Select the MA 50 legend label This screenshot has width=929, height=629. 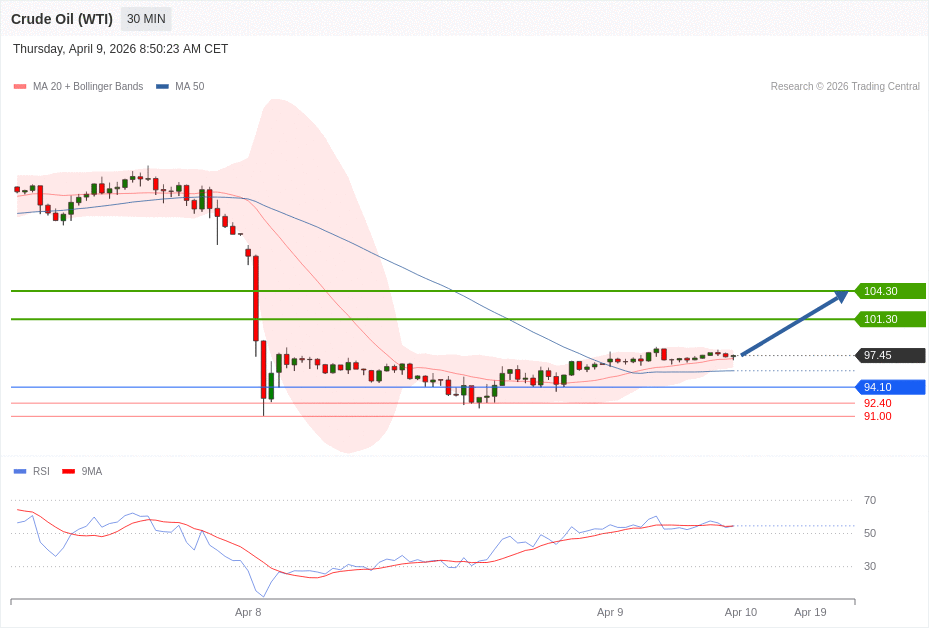pos(189,87)
